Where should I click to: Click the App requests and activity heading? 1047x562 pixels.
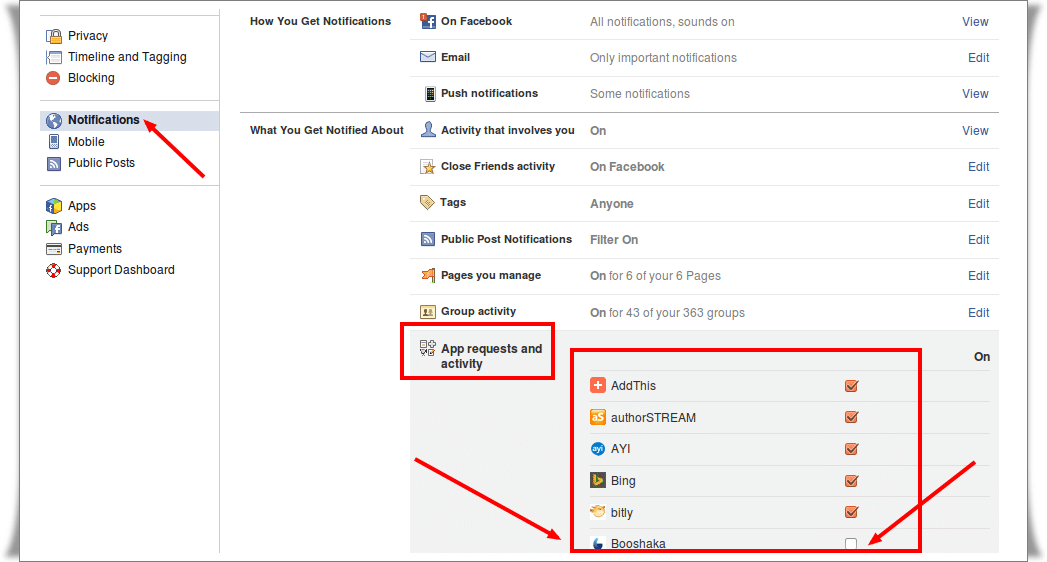click(491, 356)
